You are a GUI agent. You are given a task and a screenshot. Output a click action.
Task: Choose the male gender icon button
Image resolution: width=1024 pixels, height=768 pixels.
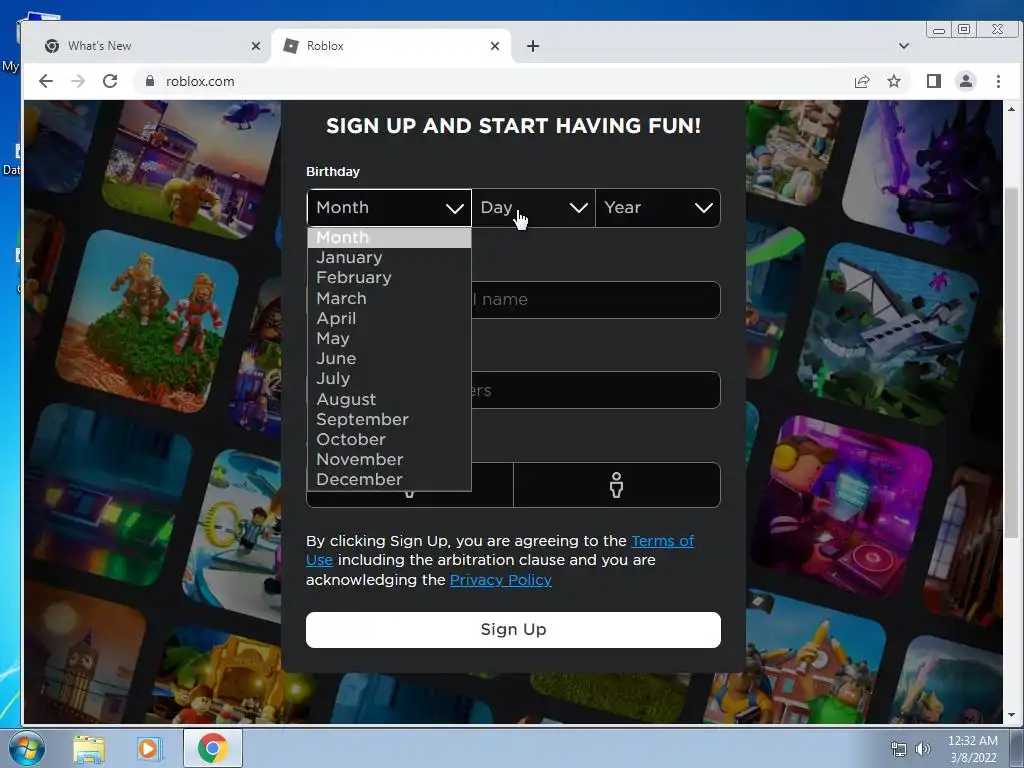click(x=616, y=485)
